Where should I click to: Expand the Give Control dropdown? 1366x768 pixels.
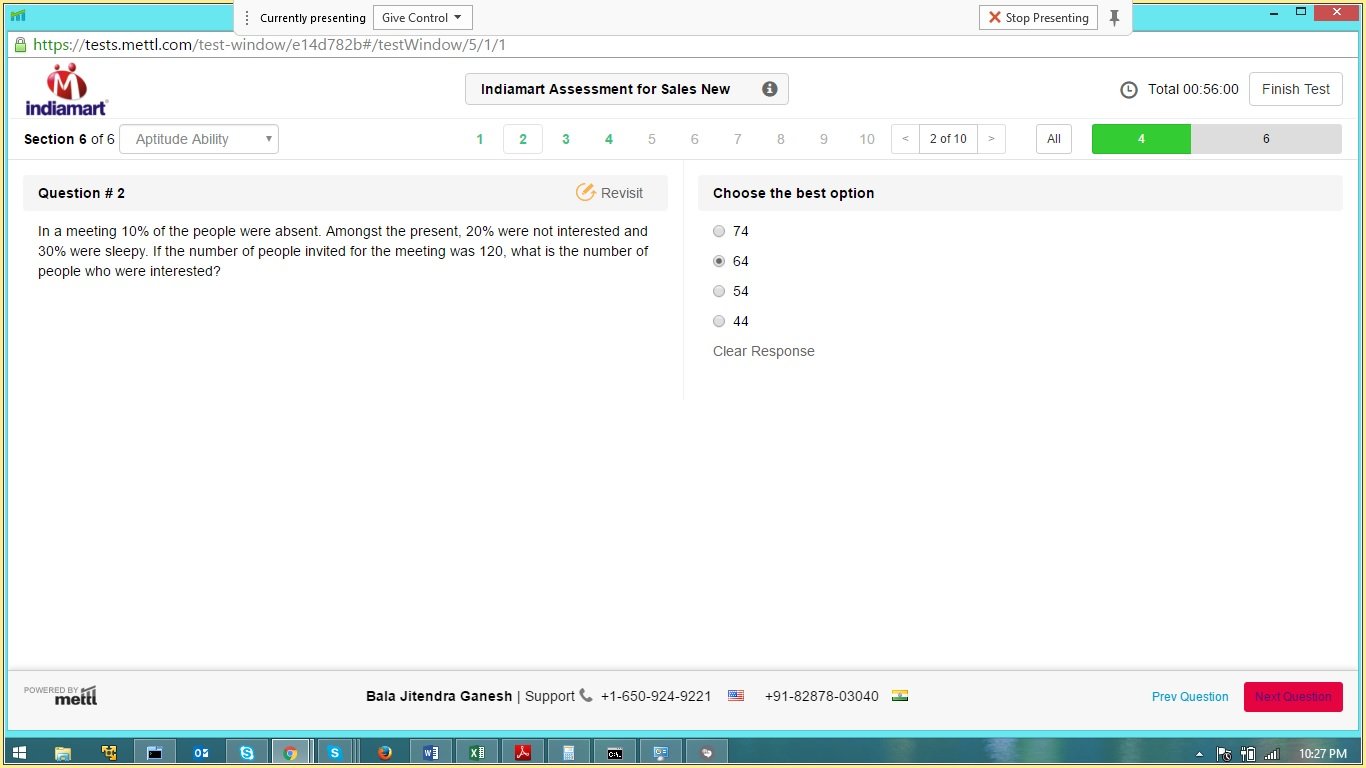[x=422, y=18]
